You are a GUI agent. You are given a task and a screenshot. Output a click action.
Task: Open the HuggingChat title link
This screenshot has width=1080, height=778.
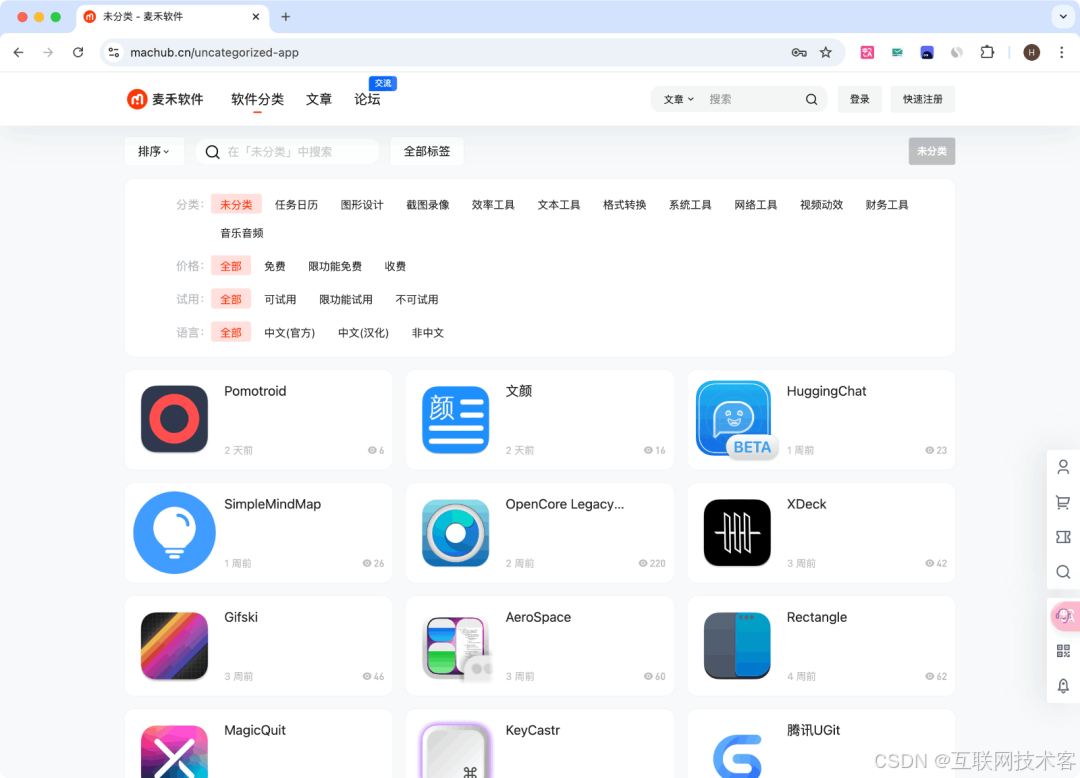(x=827, y=391)
